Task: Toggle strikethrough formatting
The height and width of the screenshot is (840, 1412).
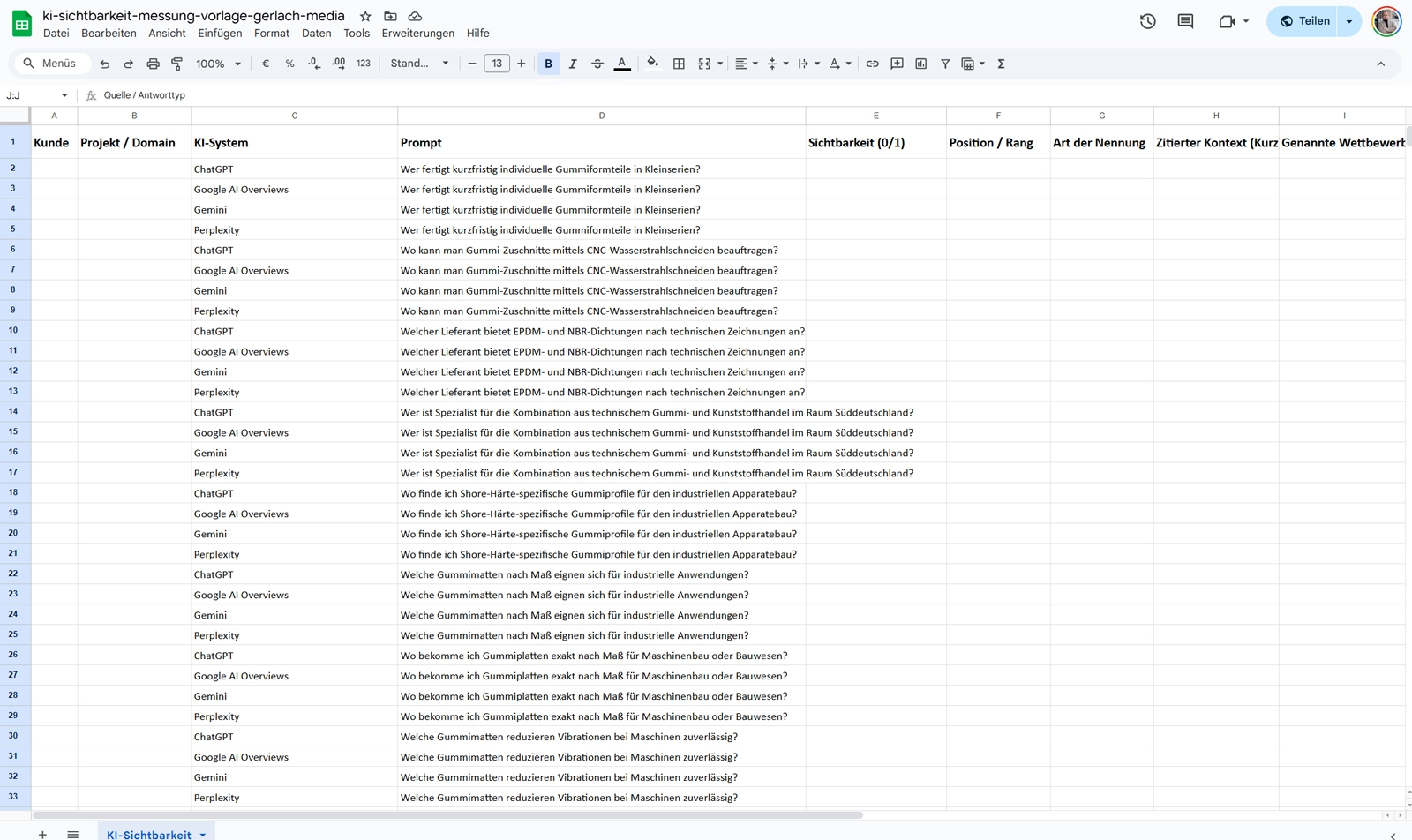Action: tap(597, 64)
